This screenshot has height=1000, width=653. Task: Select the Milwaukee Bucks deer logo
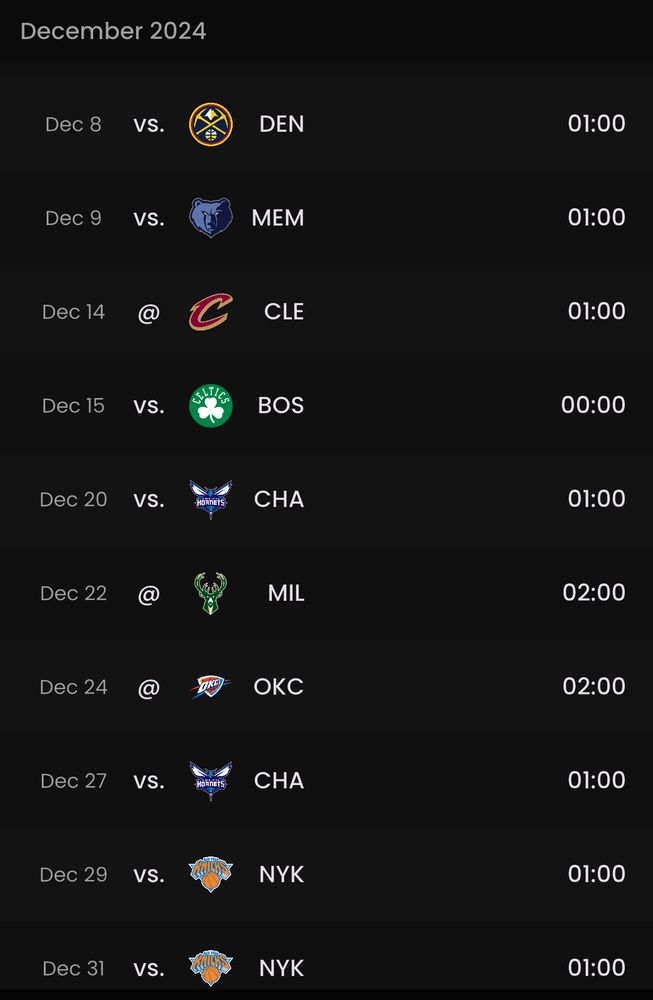[210, 593]
